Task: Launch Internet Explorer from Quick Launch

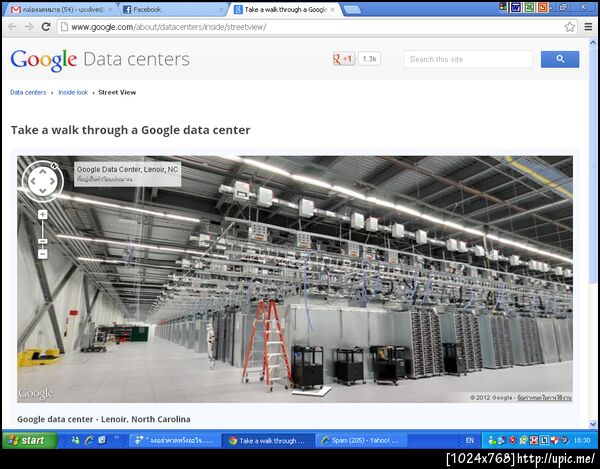Action: (x=89, y=440)
